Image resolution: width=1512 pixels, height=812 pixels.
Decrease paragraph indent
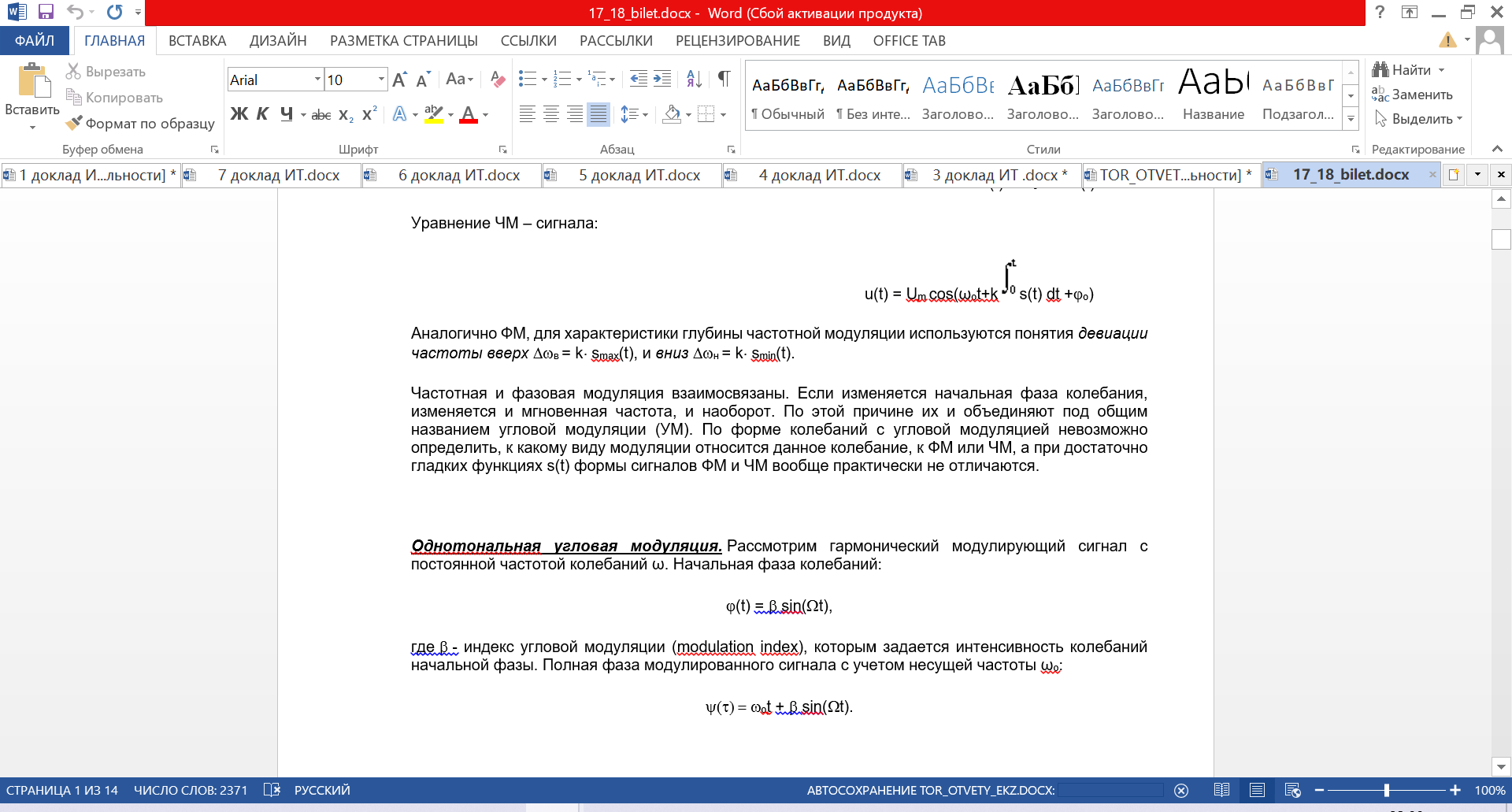tap(639, 79)
